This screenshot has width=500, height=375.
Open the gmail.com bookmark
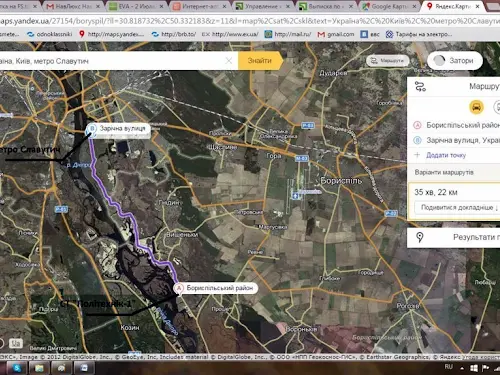click(336, 34)
